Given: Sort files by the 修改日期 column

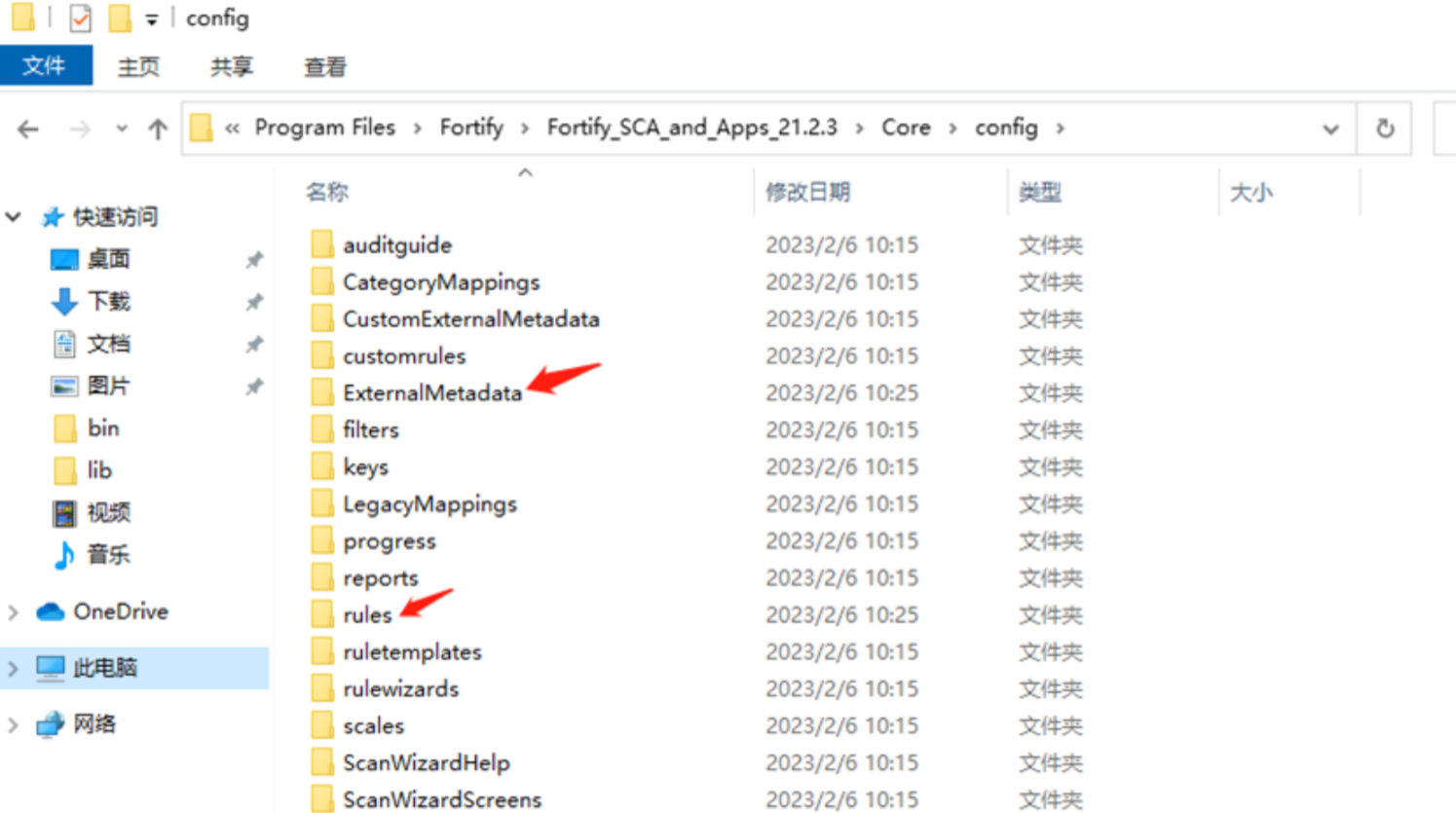Looking at the screenshot, I should coord(807,192).
